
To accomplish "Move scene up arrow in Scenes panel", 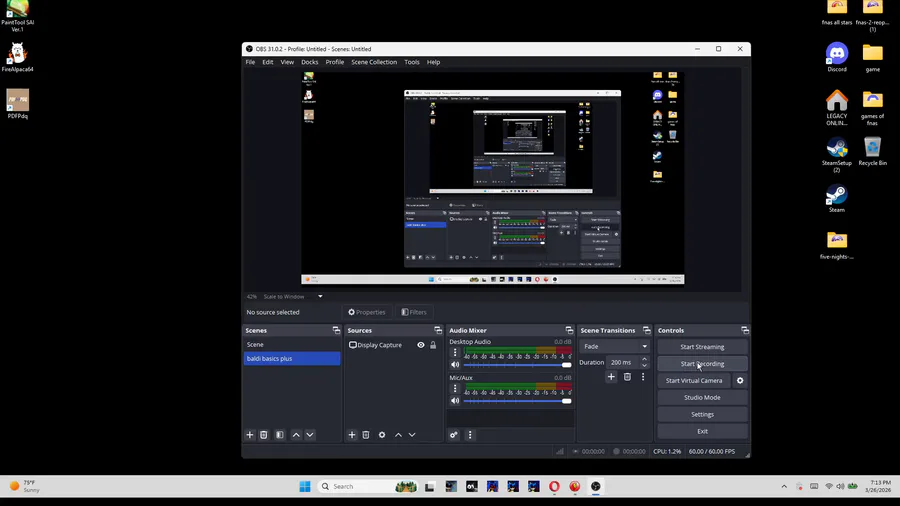I will click(x=296, y=435).
